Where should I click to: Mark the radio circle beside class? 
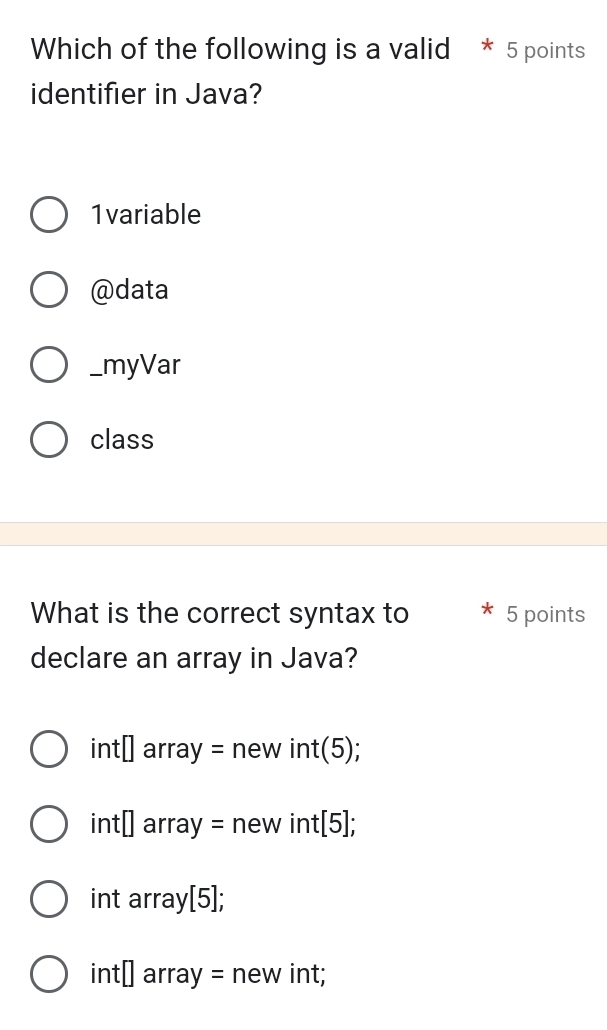point(49,440)
